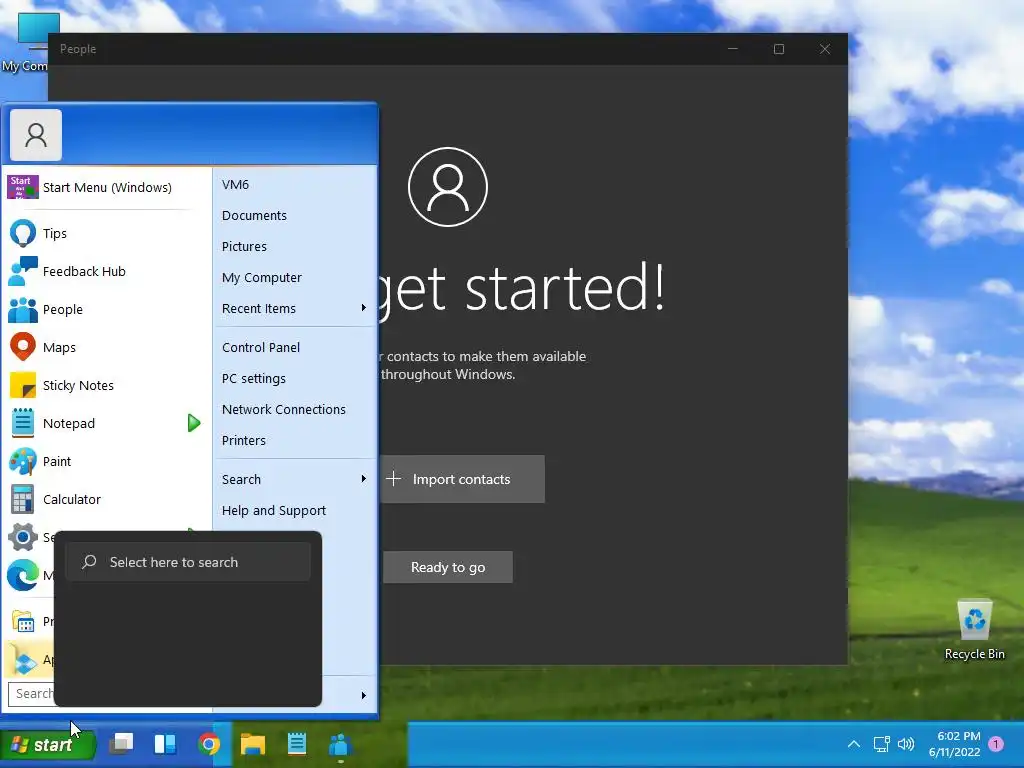Select the Recycle Bin desktop icon
Viewport: 1024px width, 768px height.
tap(974, 630)
